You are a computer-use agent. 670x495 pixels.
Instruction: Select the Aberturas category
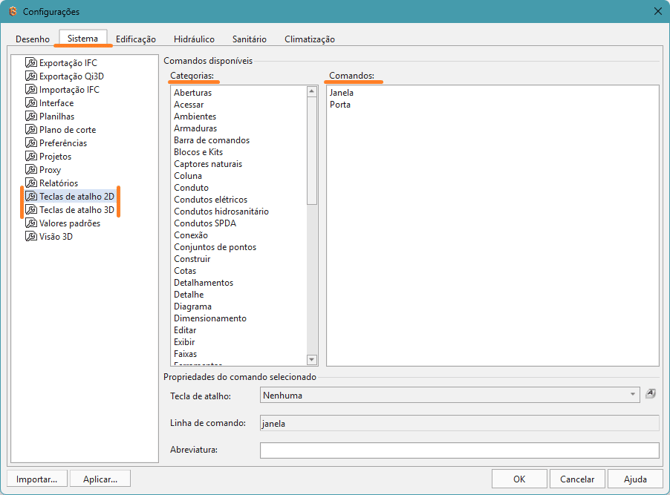(x=193, y=92)
